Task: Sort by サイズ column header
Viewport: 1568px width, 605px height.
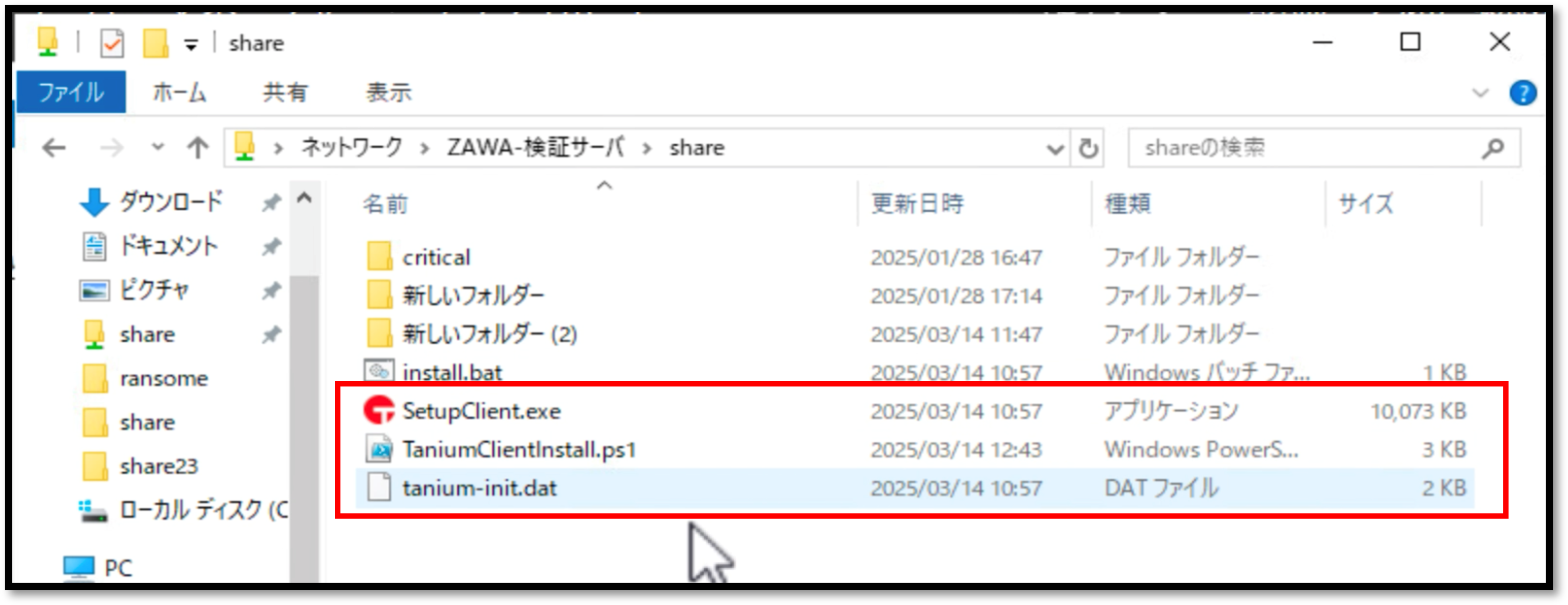Action: click(1365, 203)
